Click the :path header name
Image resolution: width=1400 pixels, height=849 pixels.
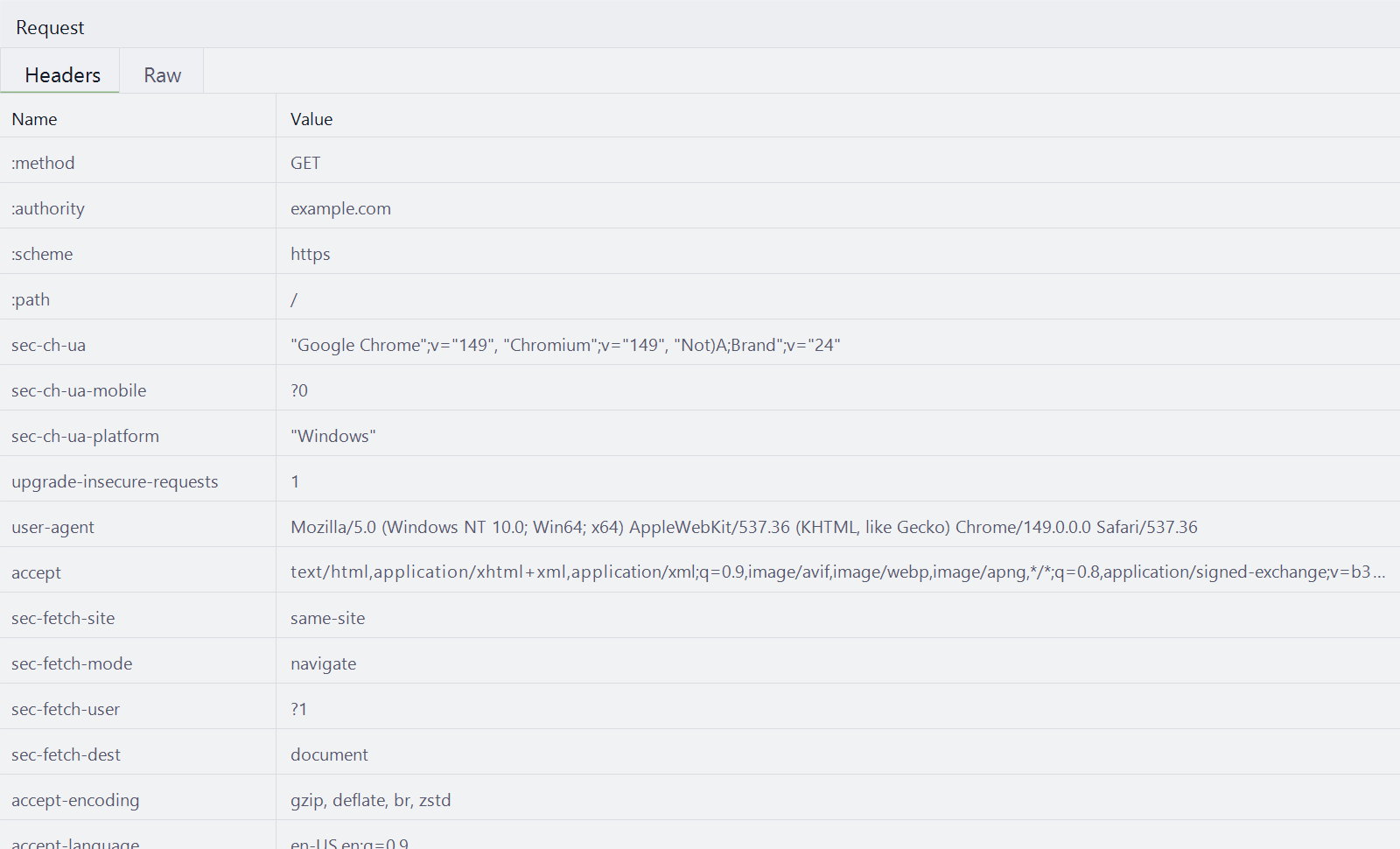point(31,299)
